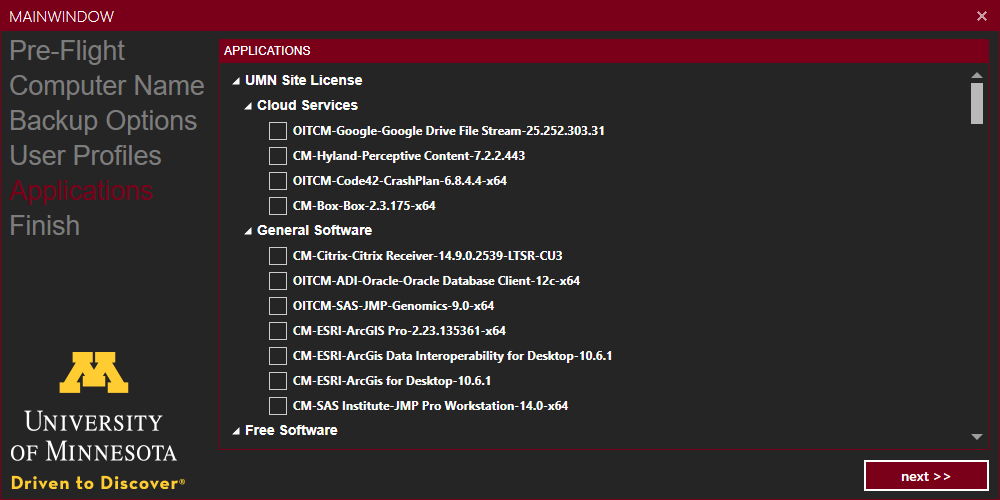
Task: Collapse Free Software group arrow
Action: point(237,431)
